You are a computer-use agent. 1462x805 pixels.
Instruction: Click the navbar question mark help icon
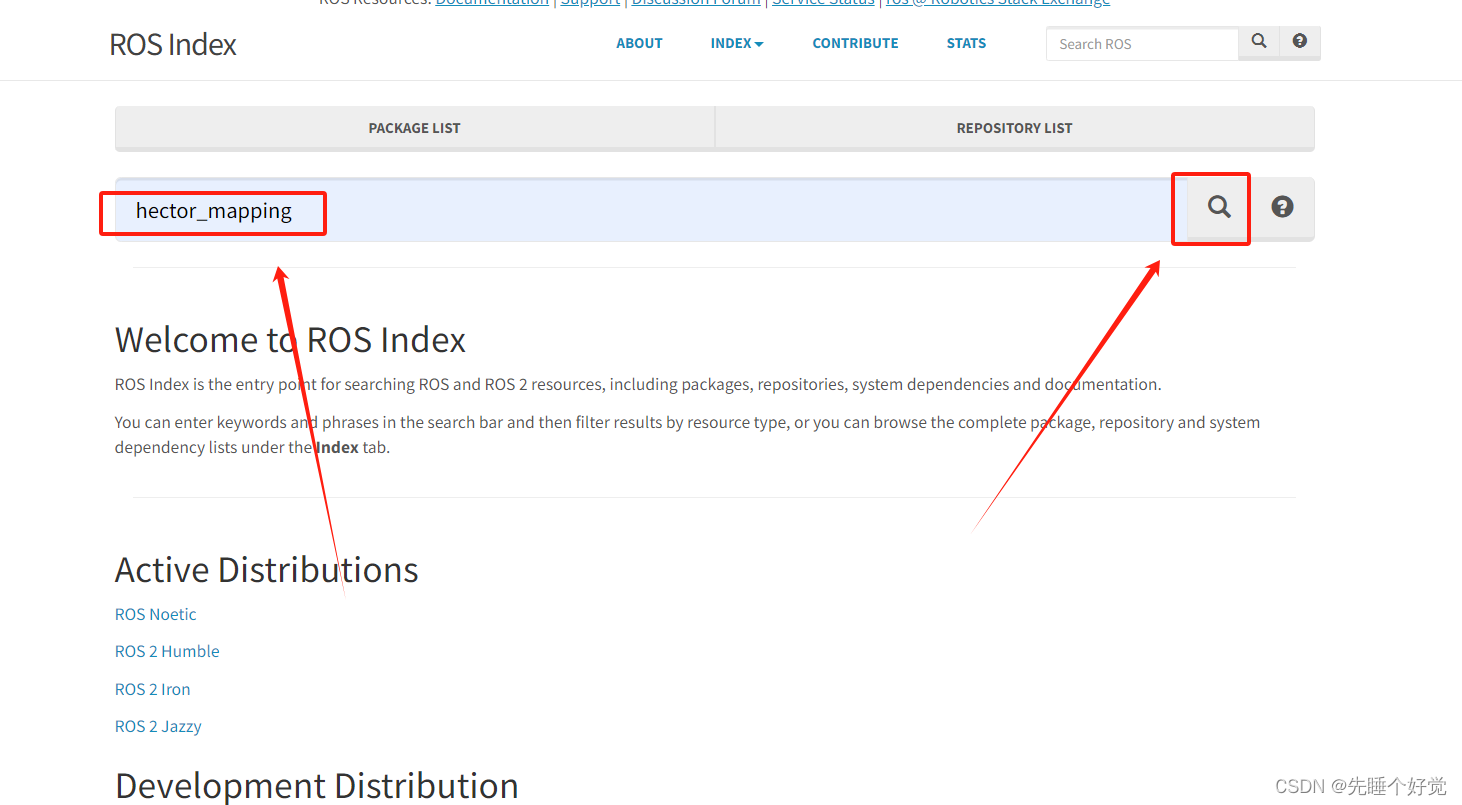[x=1300, y=42]
